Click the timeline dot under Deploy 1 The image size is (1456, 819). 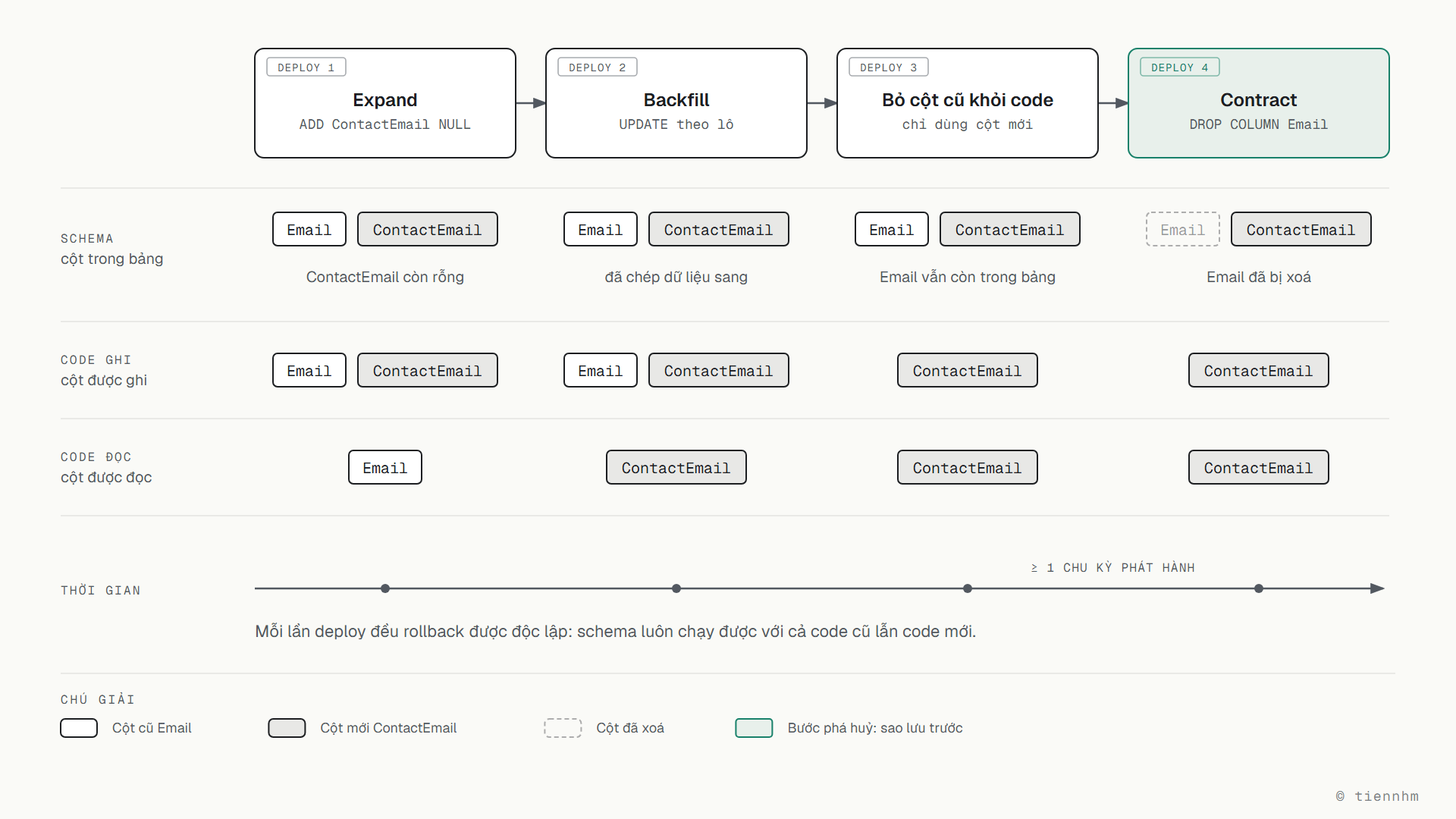click(x=385, y=588)
